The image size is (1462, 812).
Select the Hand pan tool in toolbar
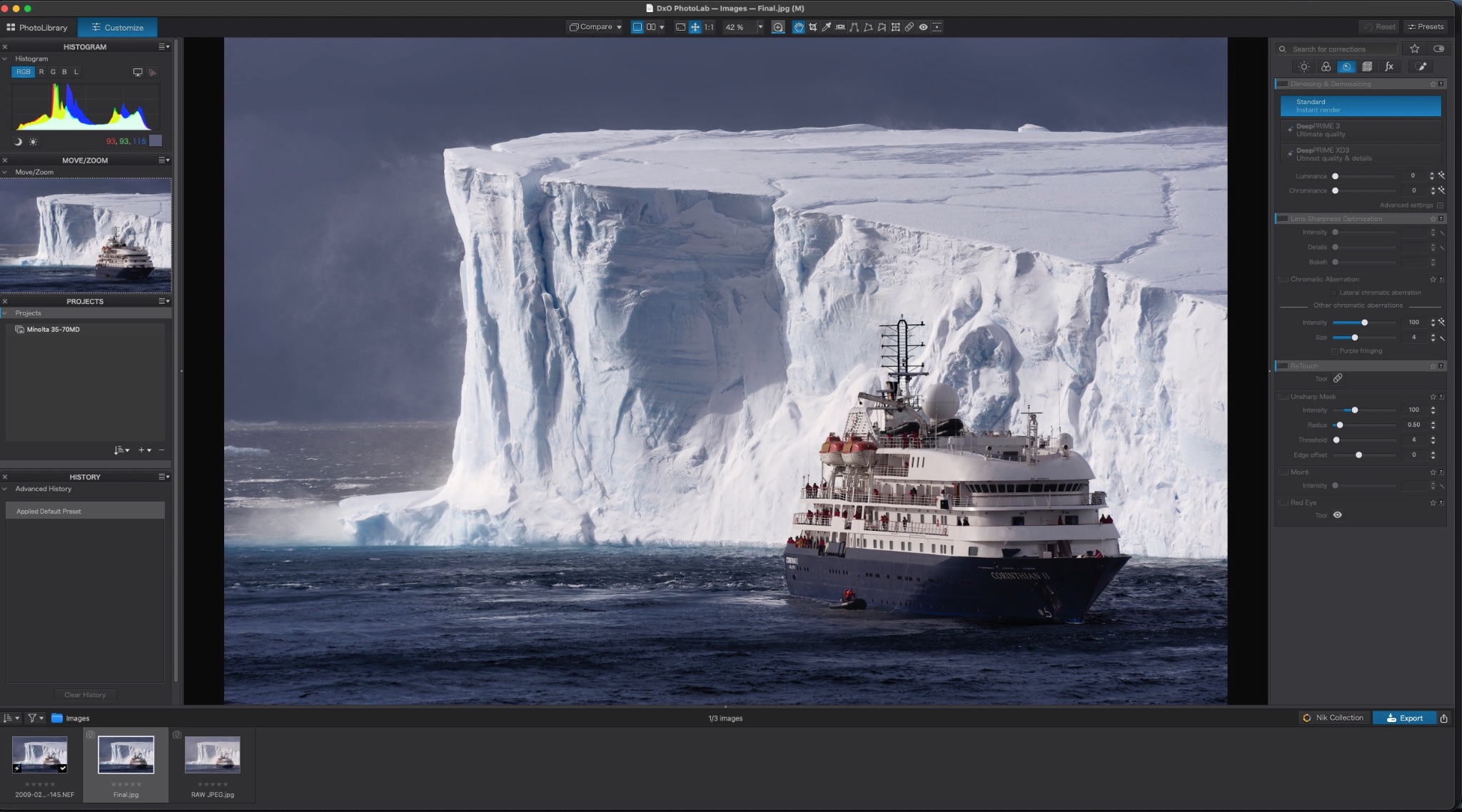point(798,27)
